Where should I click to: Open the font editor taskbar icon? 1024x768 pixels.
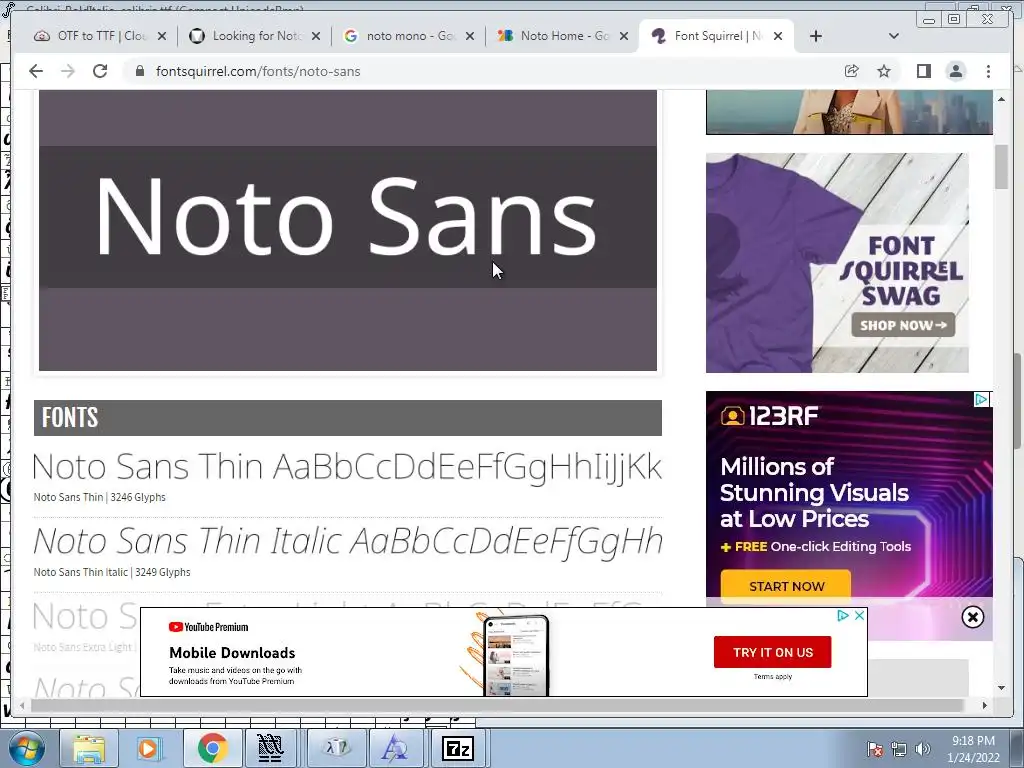click(x=394, y=748)
